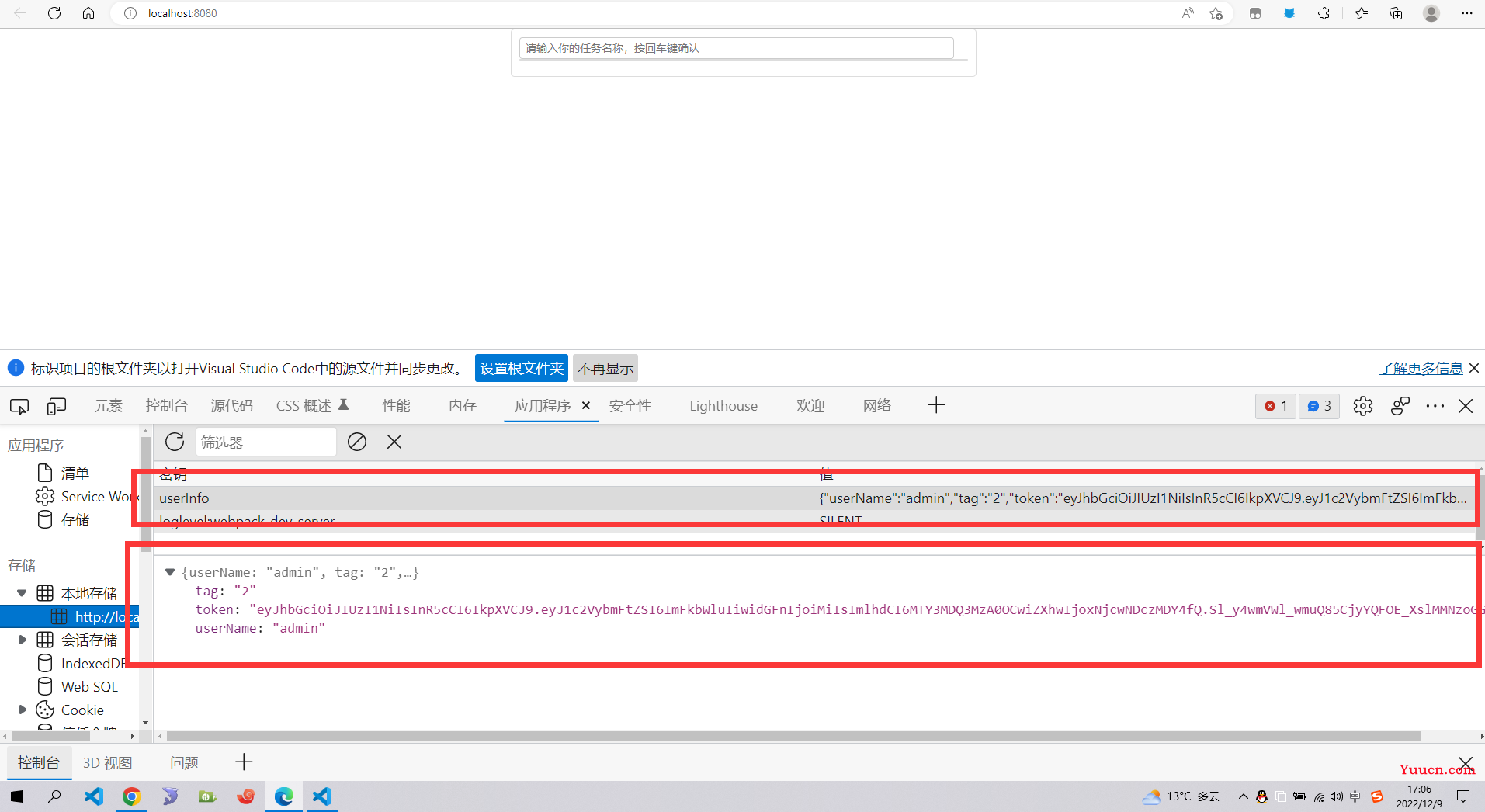Click the task name input field
Viewport: 1485px width, 812px height.
click(x=736, y=48)
